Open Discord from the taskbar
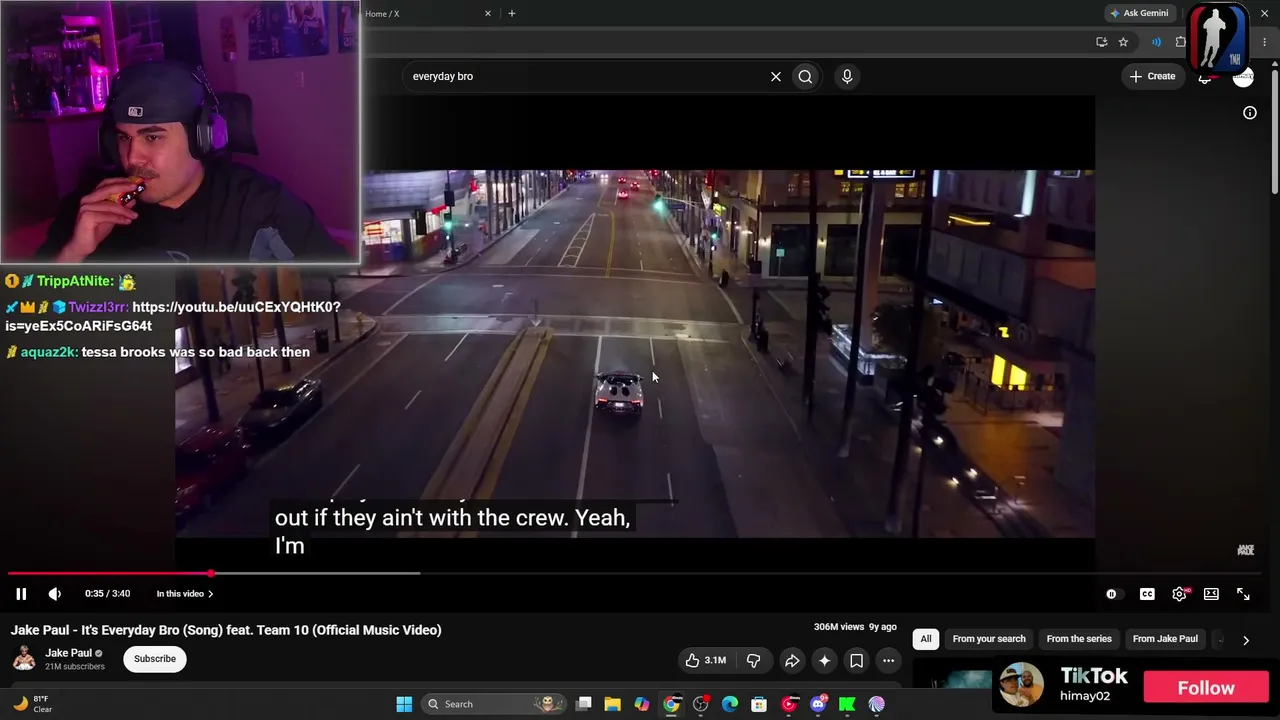The width and height of the screenshot is (1280, 720). 818,704
